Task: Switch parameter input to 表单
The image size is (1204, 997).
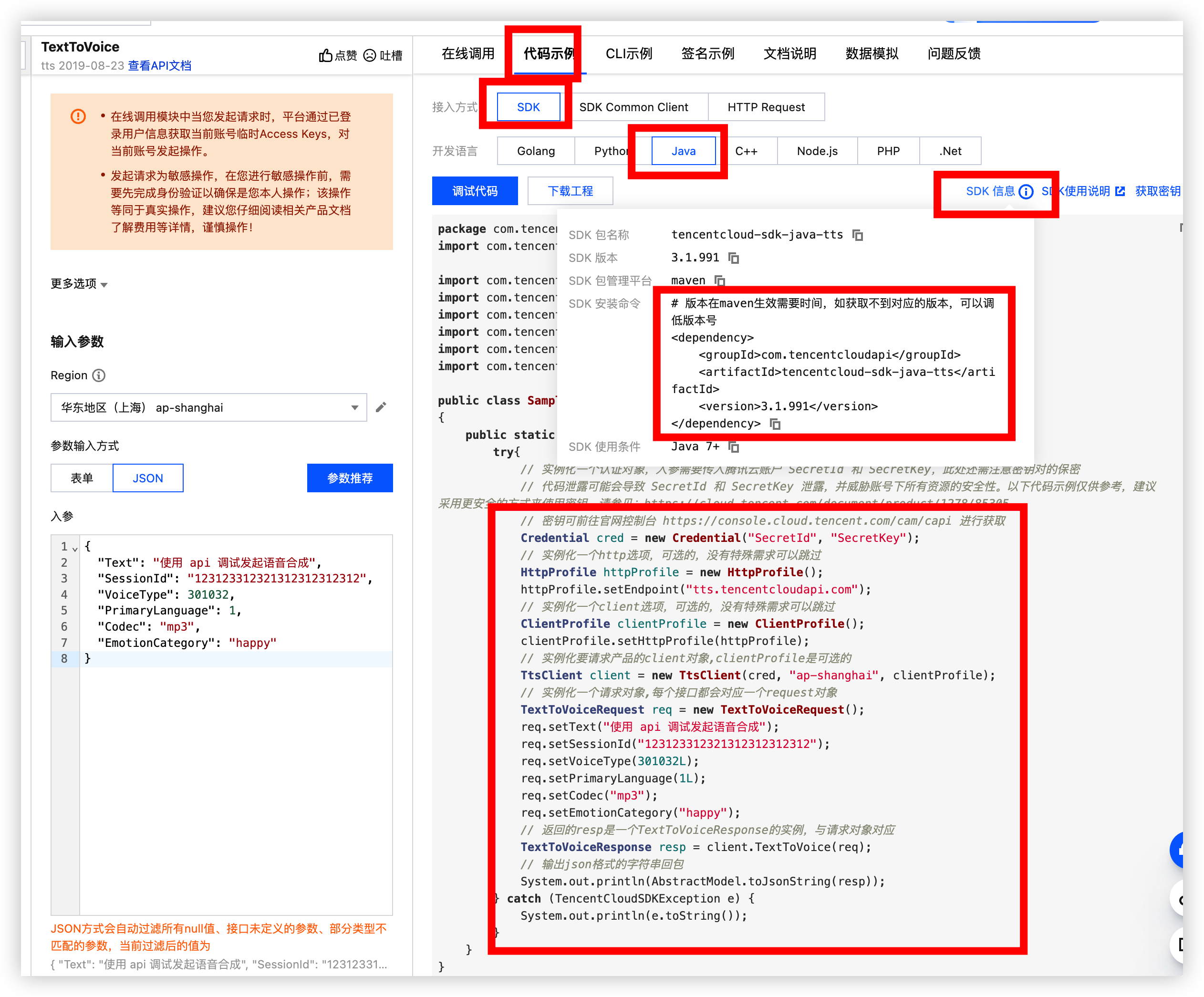Action: click(x=82, y=478)
